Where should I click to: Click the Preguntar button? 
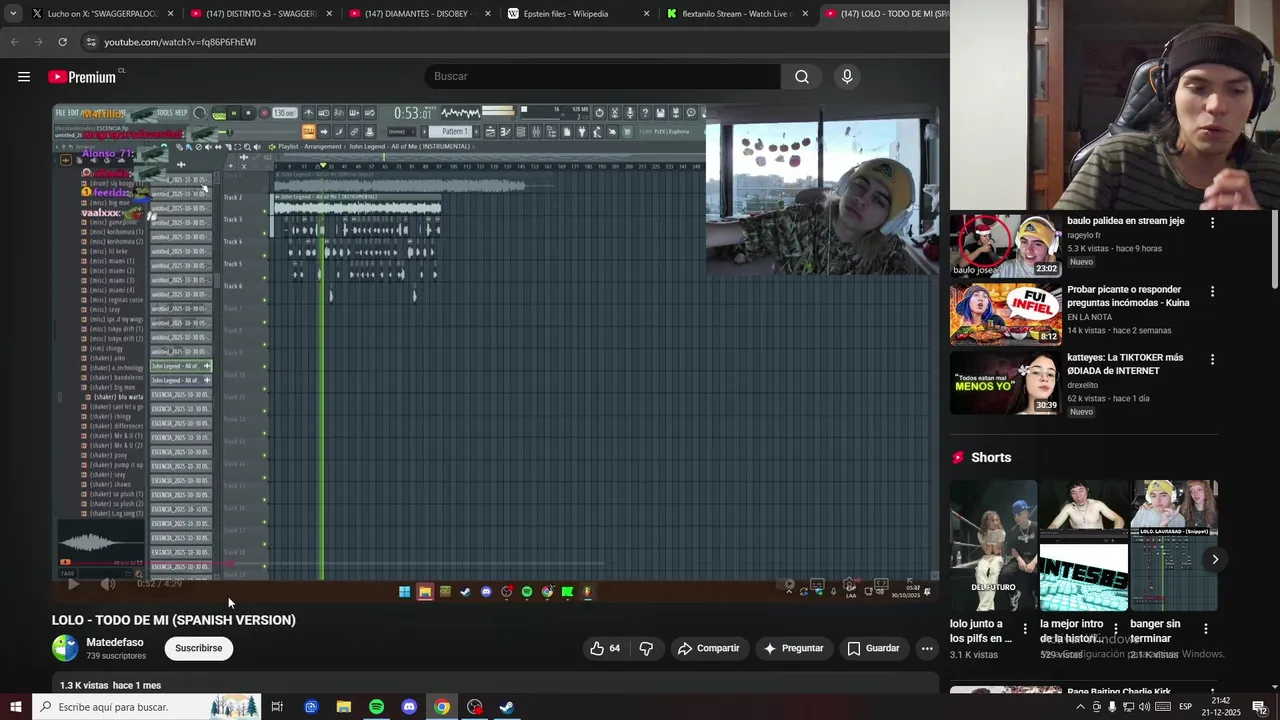tap(793, 648)
